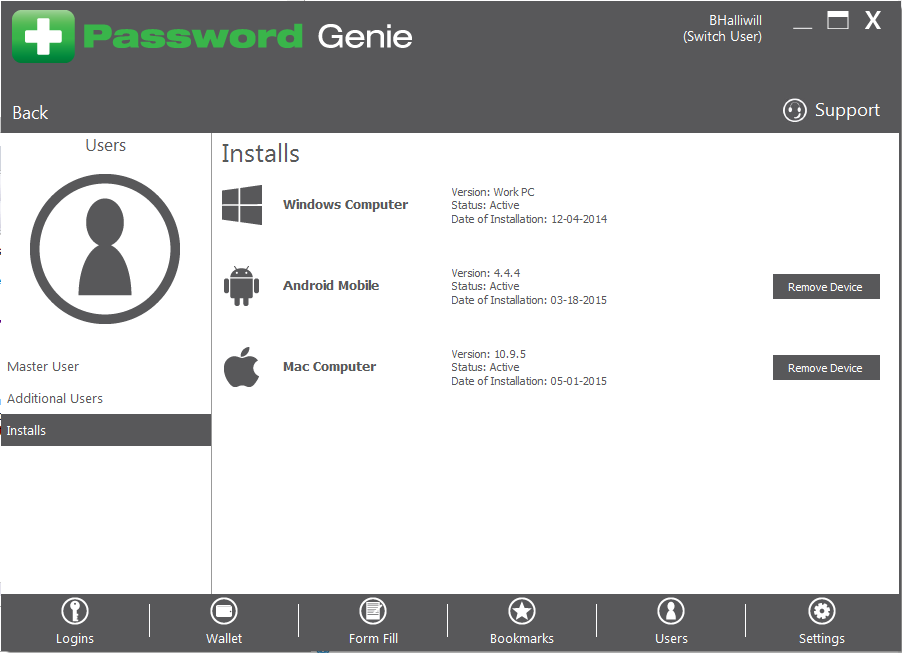Open the Settings gear icon

[821, 611]
